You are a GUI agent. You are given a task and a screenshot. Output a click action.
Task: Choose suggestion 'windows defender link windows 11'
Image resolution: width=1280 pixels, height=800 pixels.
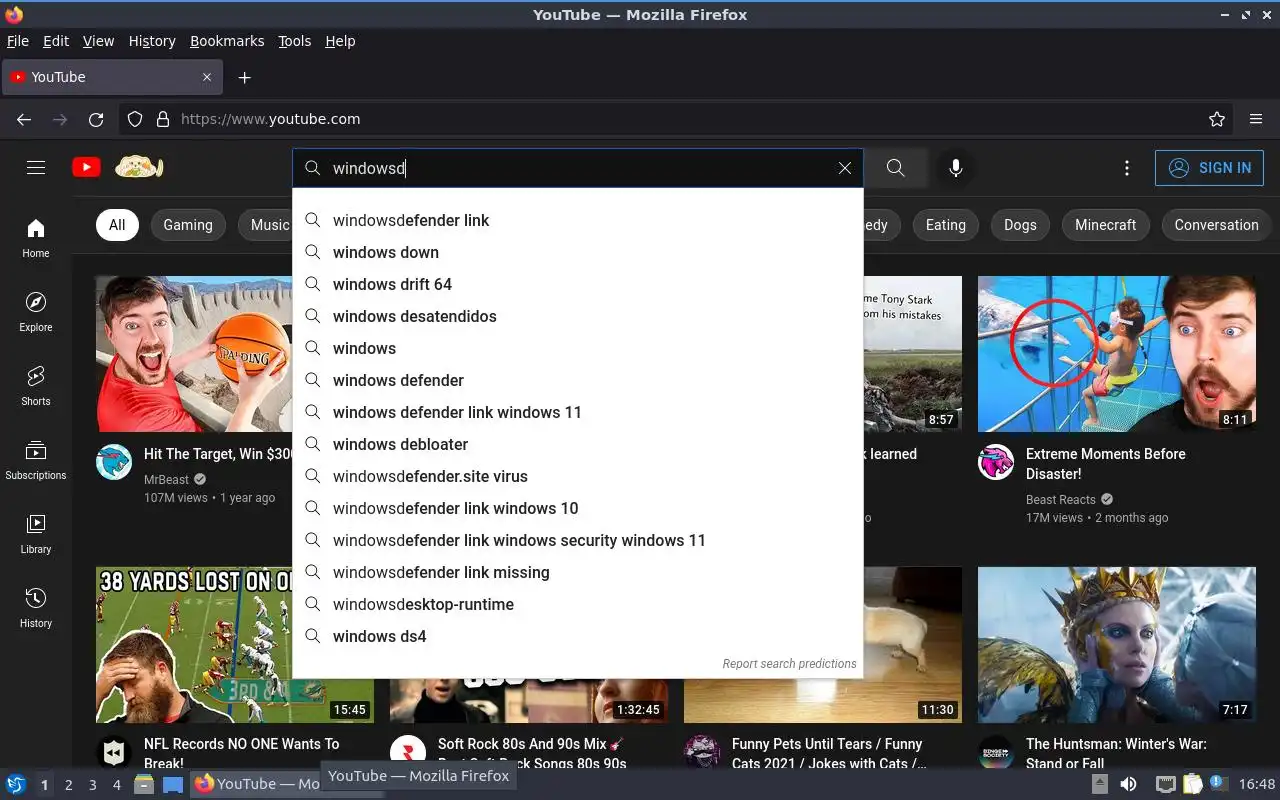pyautogui.click(x=578, y=412)
